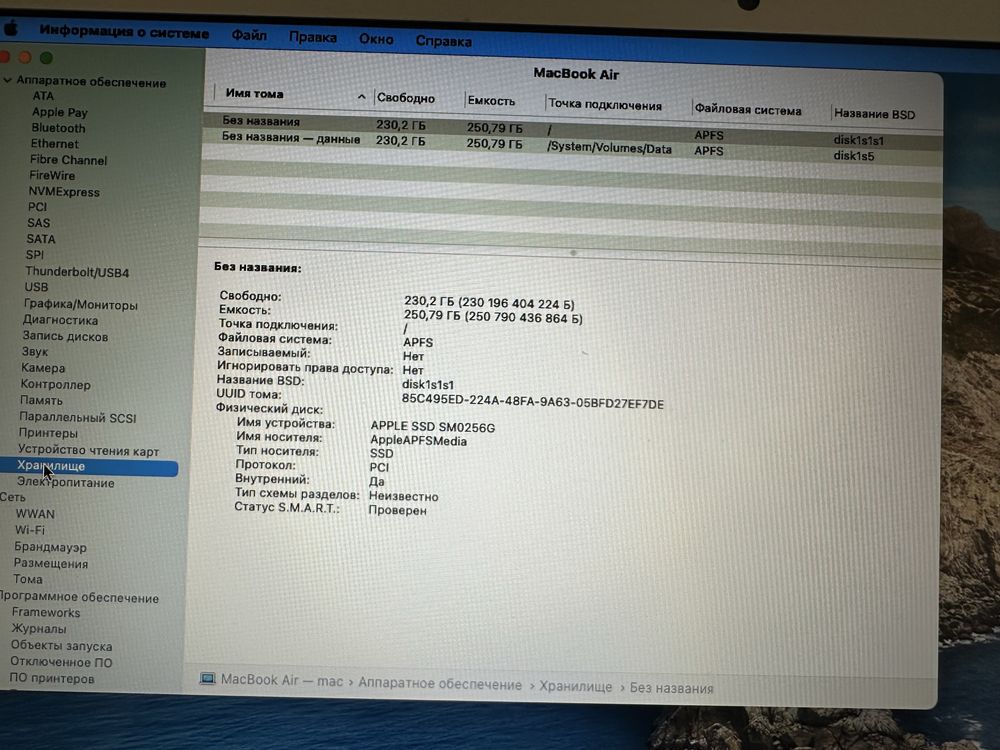This screenshot has width=1000, height=750.
Task: Select SAS in sidebar
Action: (x=38, y=223)
